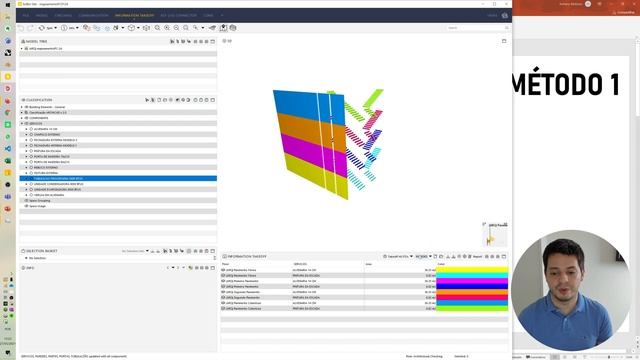The width and height of the screenshot is (640, 360).
Task: Click the search field in the toolbar
Action: point(478,28)
